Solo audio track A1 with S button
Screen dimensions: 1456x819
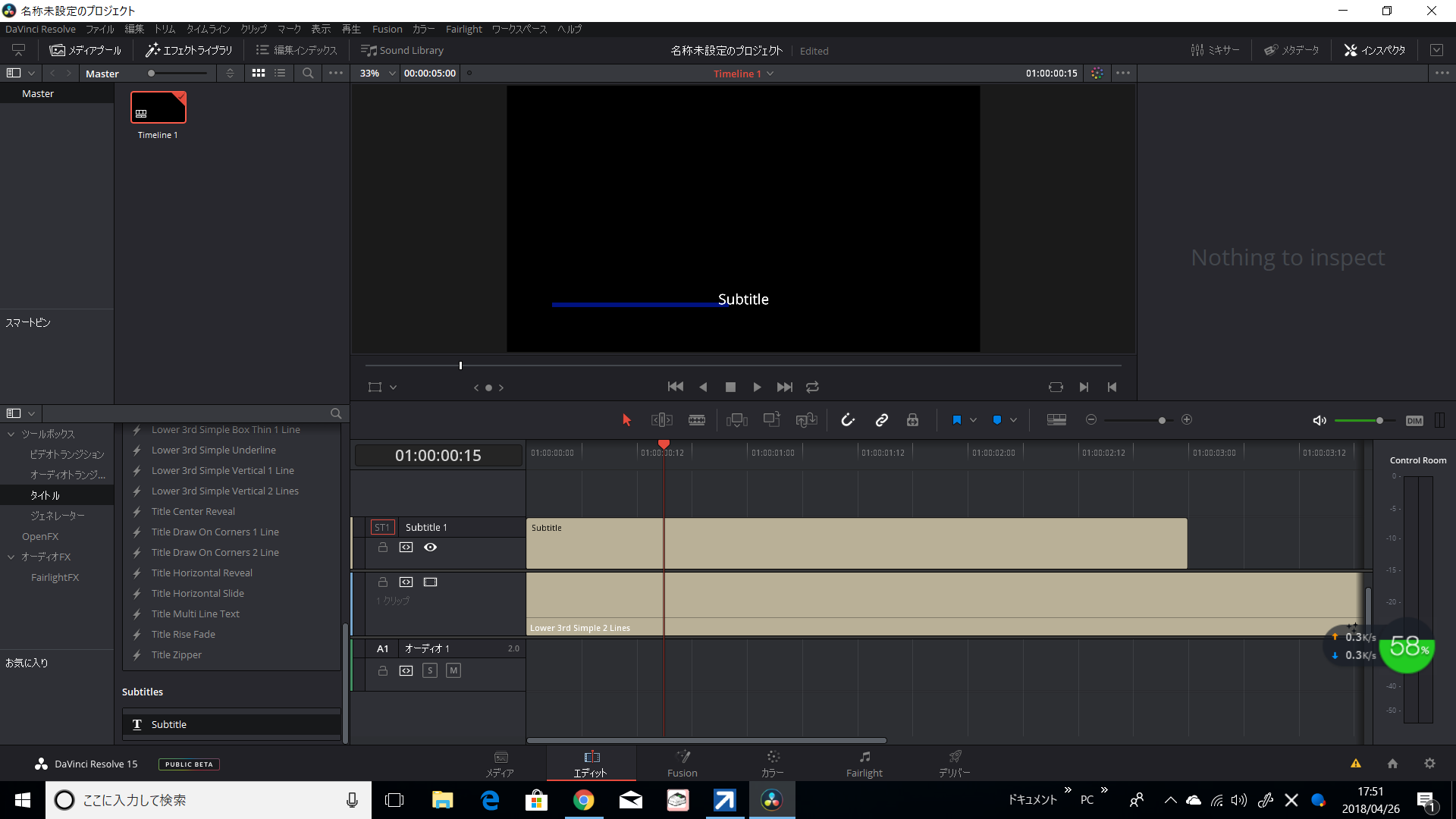(x=429, y=670)
